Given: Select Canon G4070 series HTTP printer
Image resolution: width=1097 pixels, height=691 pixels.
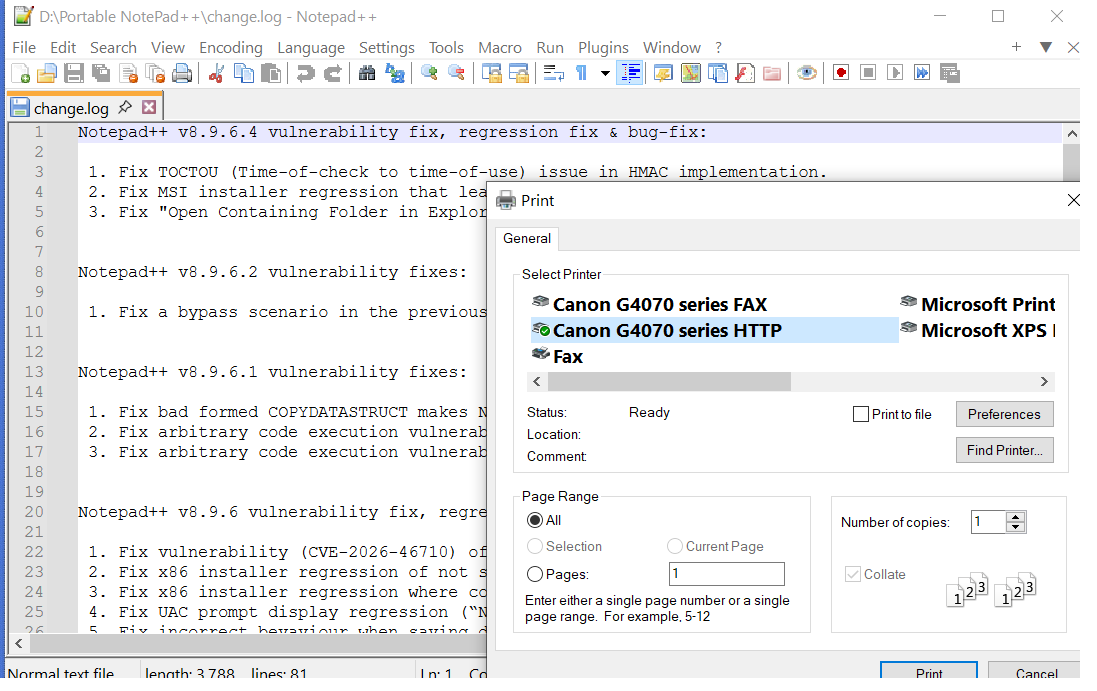Looking at the screenshot, I should pos(714,330).
